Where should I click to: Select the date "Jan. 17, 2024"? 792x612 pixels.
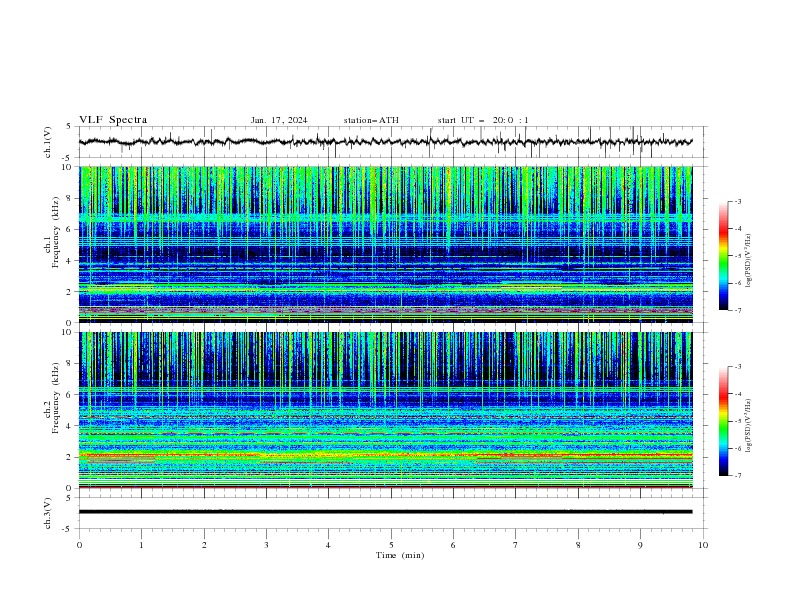pos(279,120)
